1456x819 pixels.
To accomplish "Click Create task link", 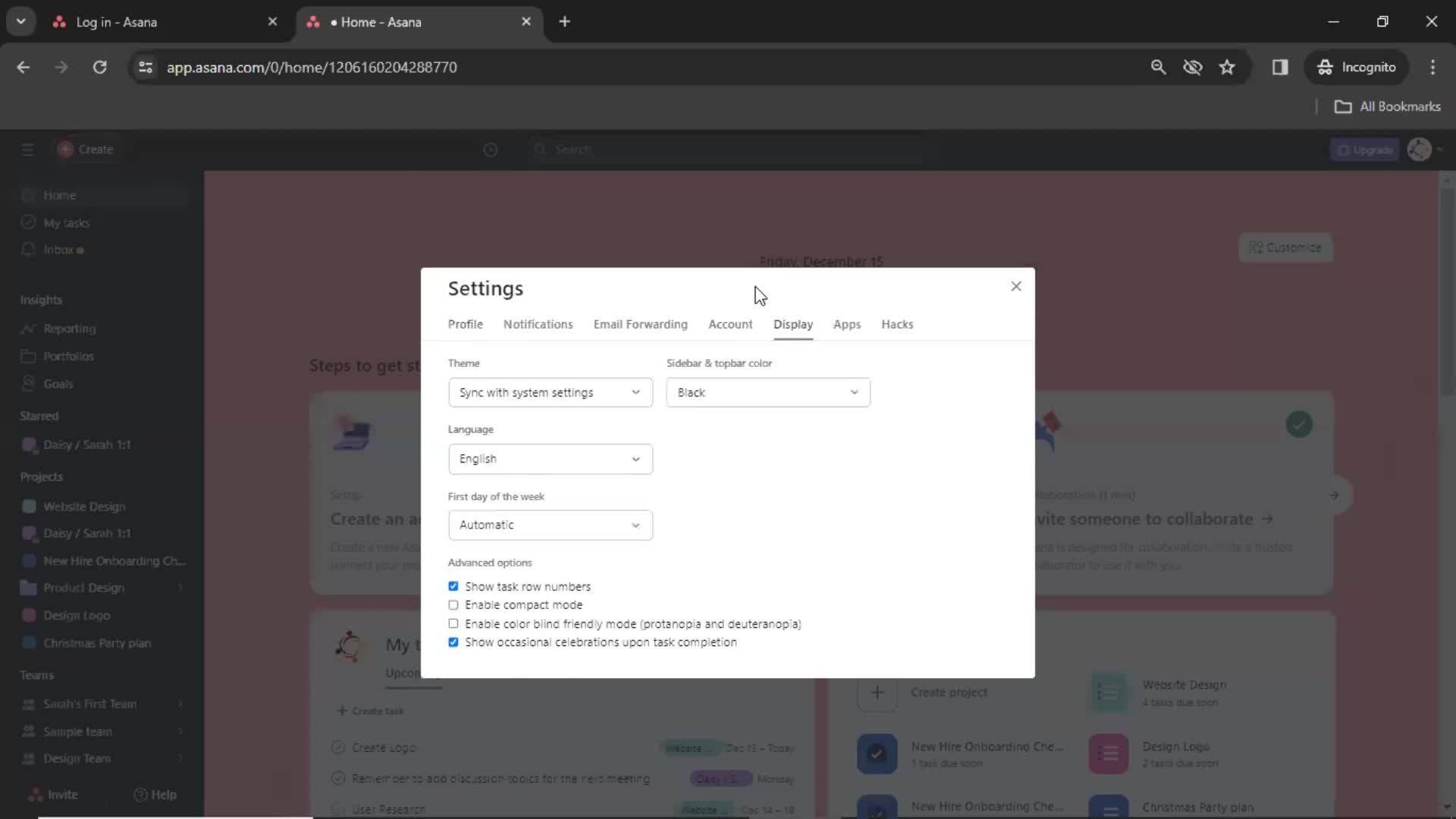I will 371,711.
